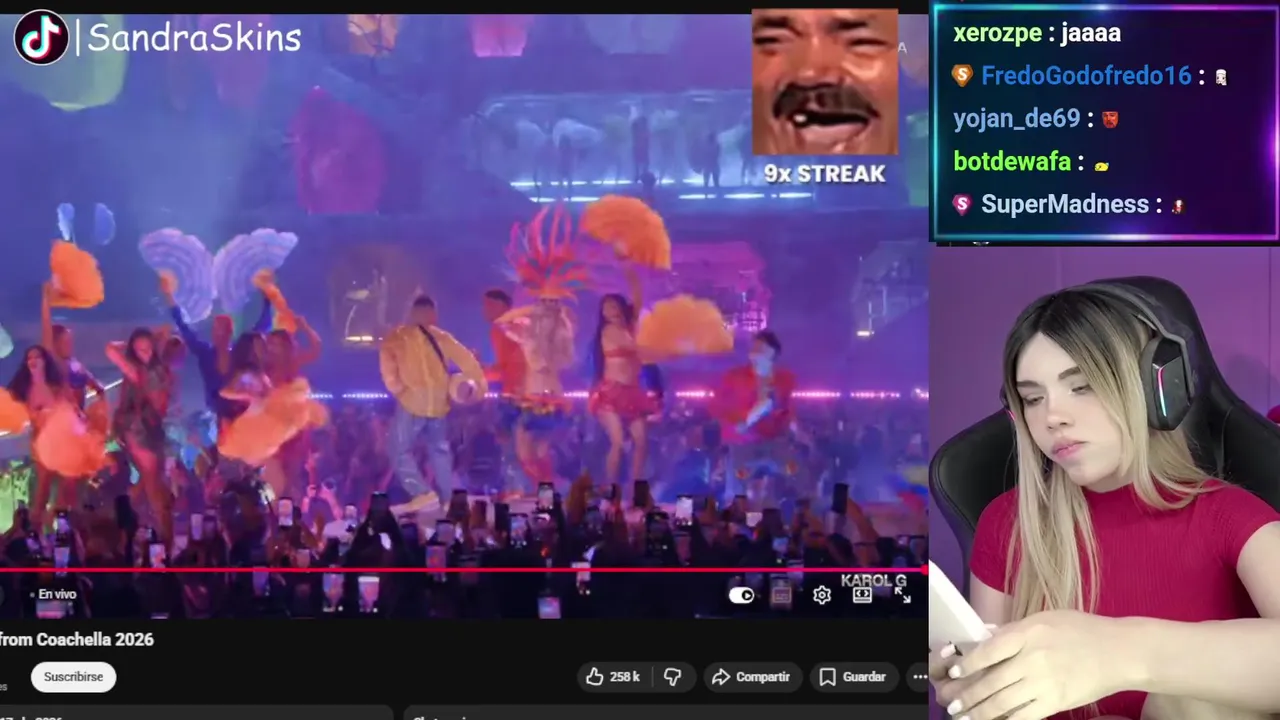Turn on subtitles in the video player

pos(781,595)
